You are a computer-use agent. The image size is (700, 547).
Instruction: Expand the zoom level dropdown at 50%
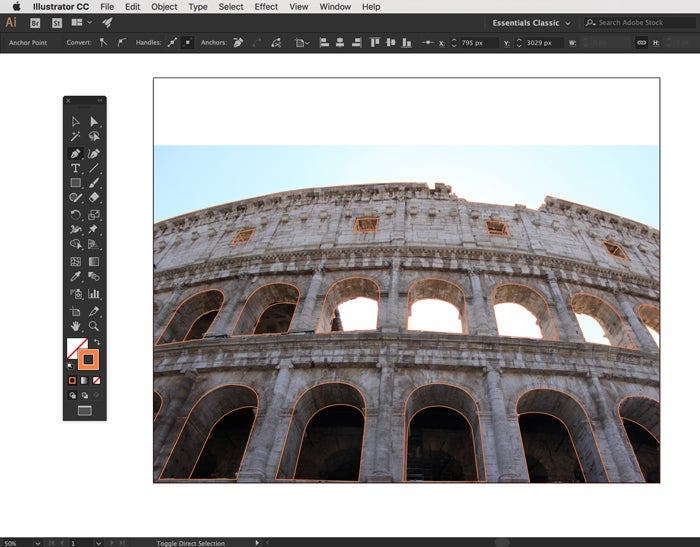tap(38, 542)
